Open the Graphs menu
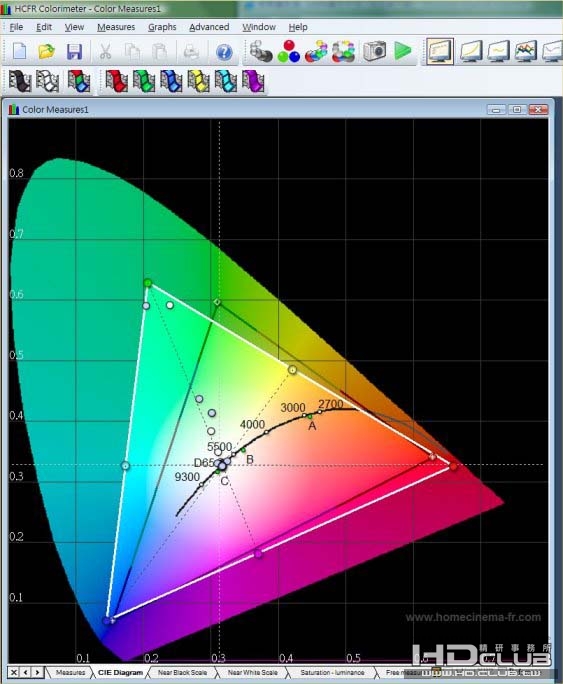The image size is (563, 684). click(162, 27)
